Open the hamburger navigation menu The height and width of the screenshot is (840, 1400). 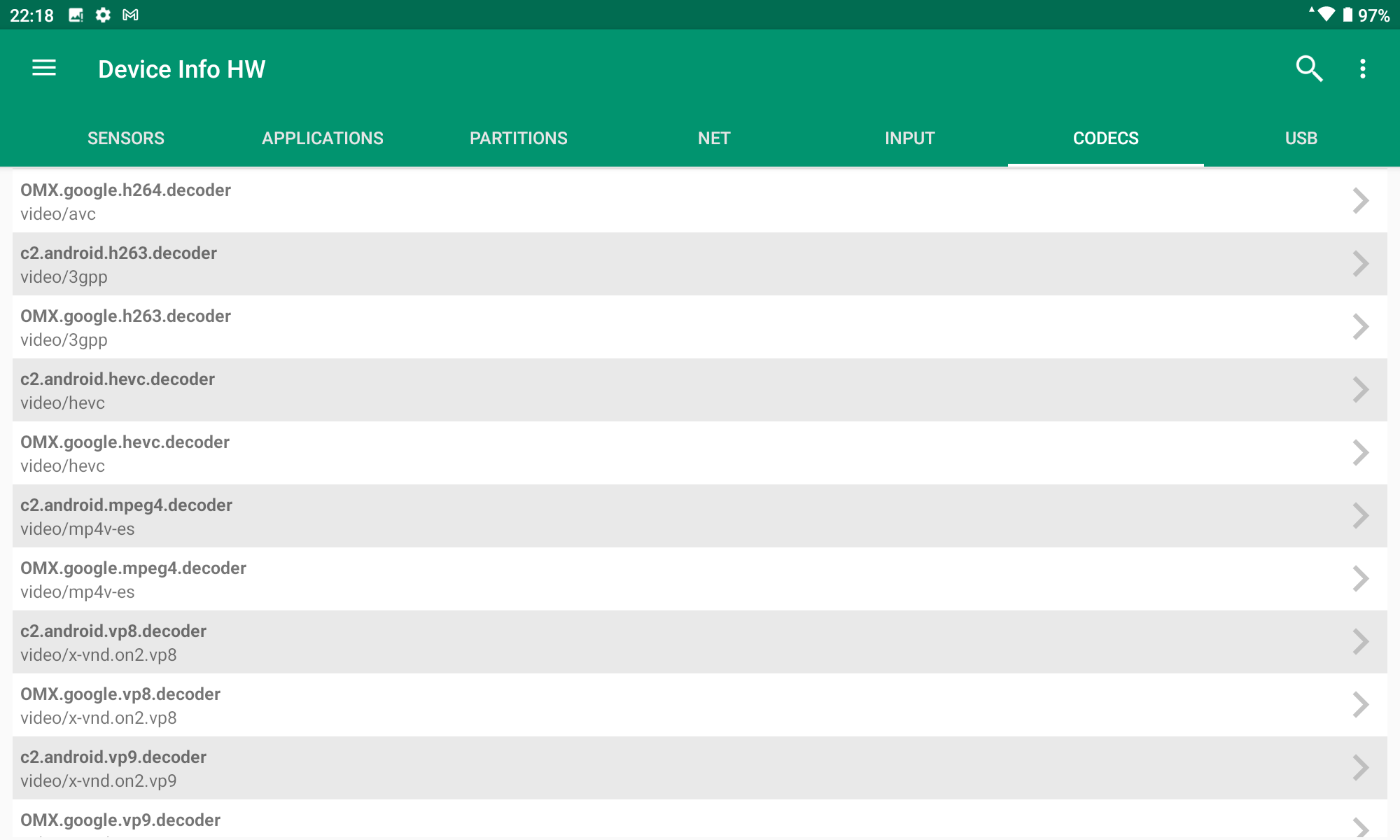click(44, 69)
